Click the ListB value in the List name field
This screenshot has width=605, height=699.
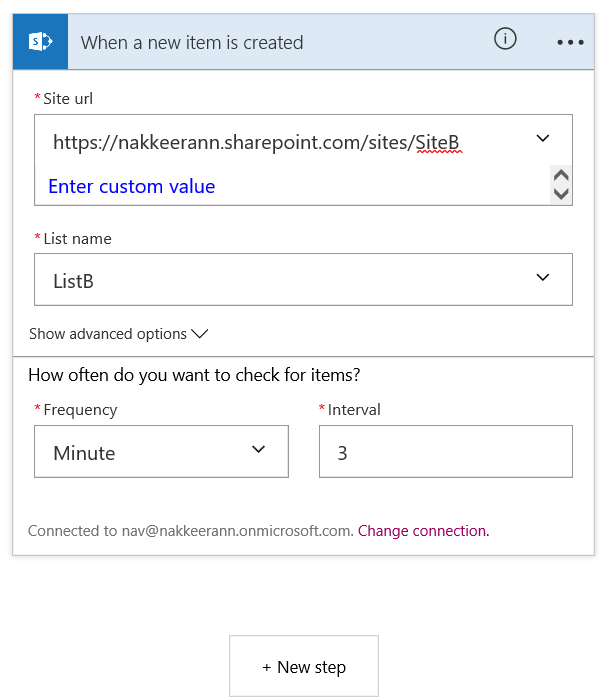click(74, 281)
